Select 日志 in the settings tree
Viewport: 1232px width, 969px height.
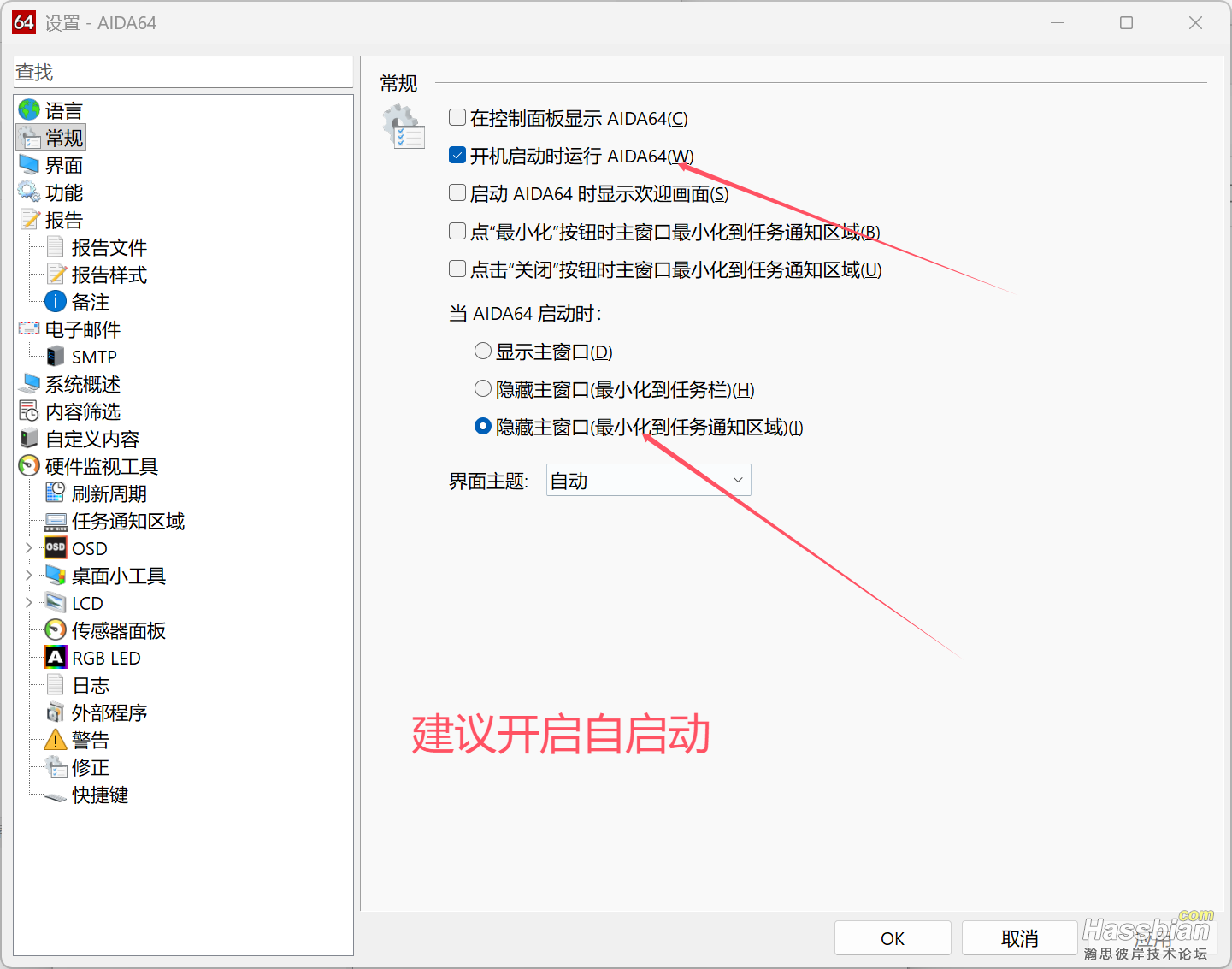(91, 685)
